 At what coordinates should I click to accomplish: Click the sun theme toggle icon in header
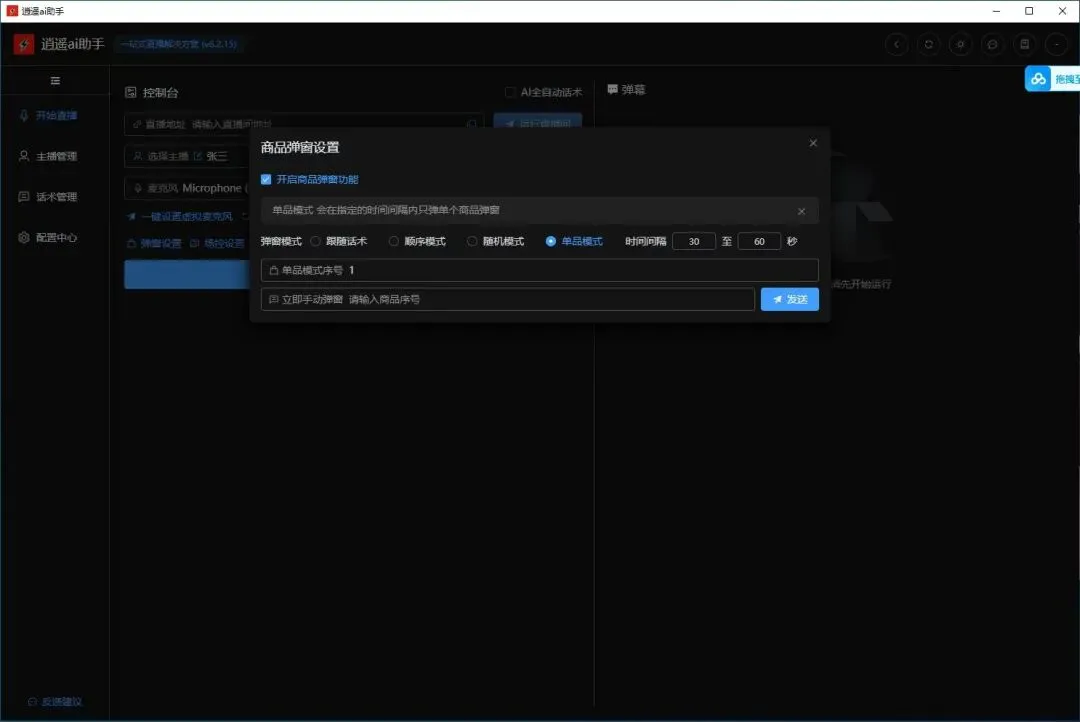(x=960, y=44)
